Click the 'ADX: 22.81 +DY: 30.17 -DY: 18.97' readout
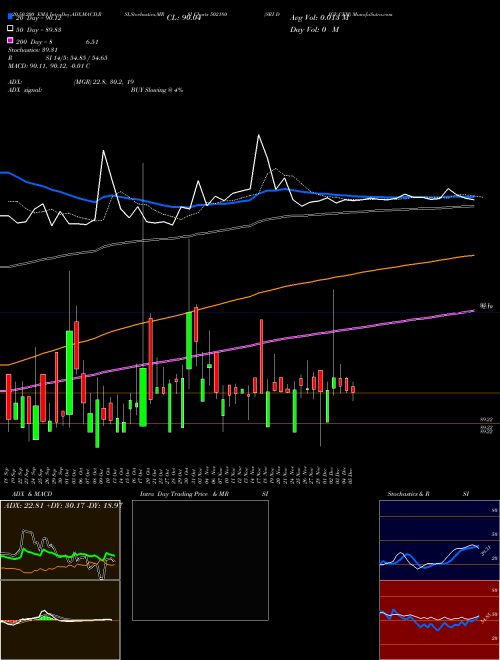Image resolution: width=500 pixels, height=660 pixels. tap(63, 505)
